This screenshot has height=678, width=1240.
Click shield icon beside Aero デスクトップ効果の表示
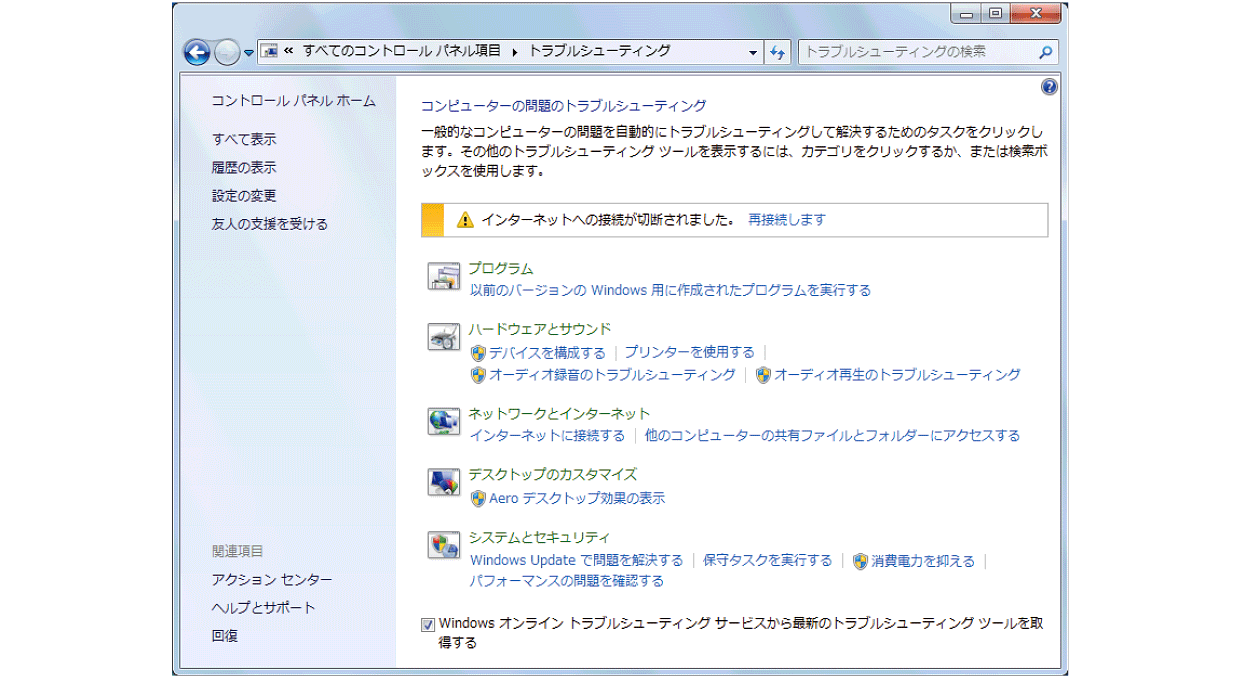coord(478,498)
